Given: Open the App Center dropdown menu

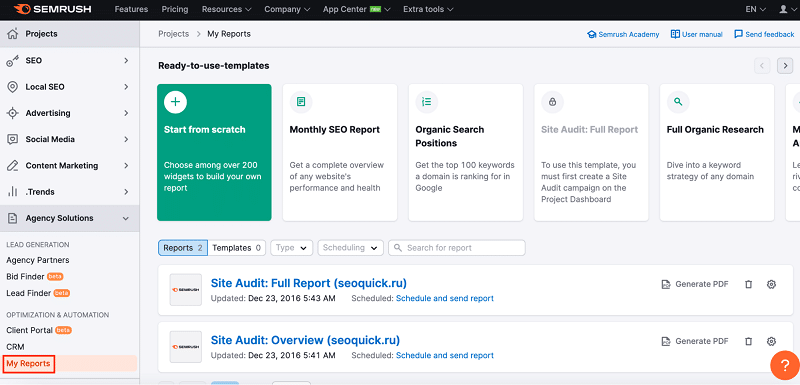Looking at the screenshot, I should coord(357,9).
